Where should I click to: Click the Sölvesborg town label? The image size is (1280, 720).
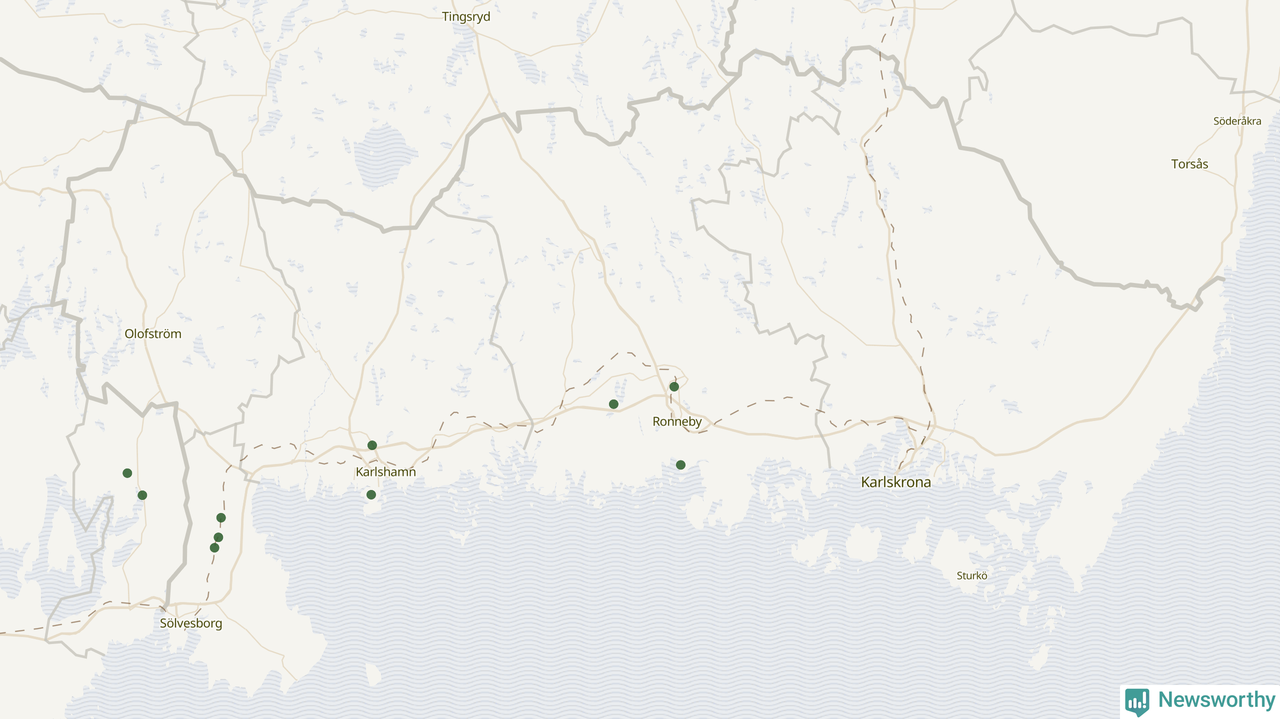pos(191,623)
